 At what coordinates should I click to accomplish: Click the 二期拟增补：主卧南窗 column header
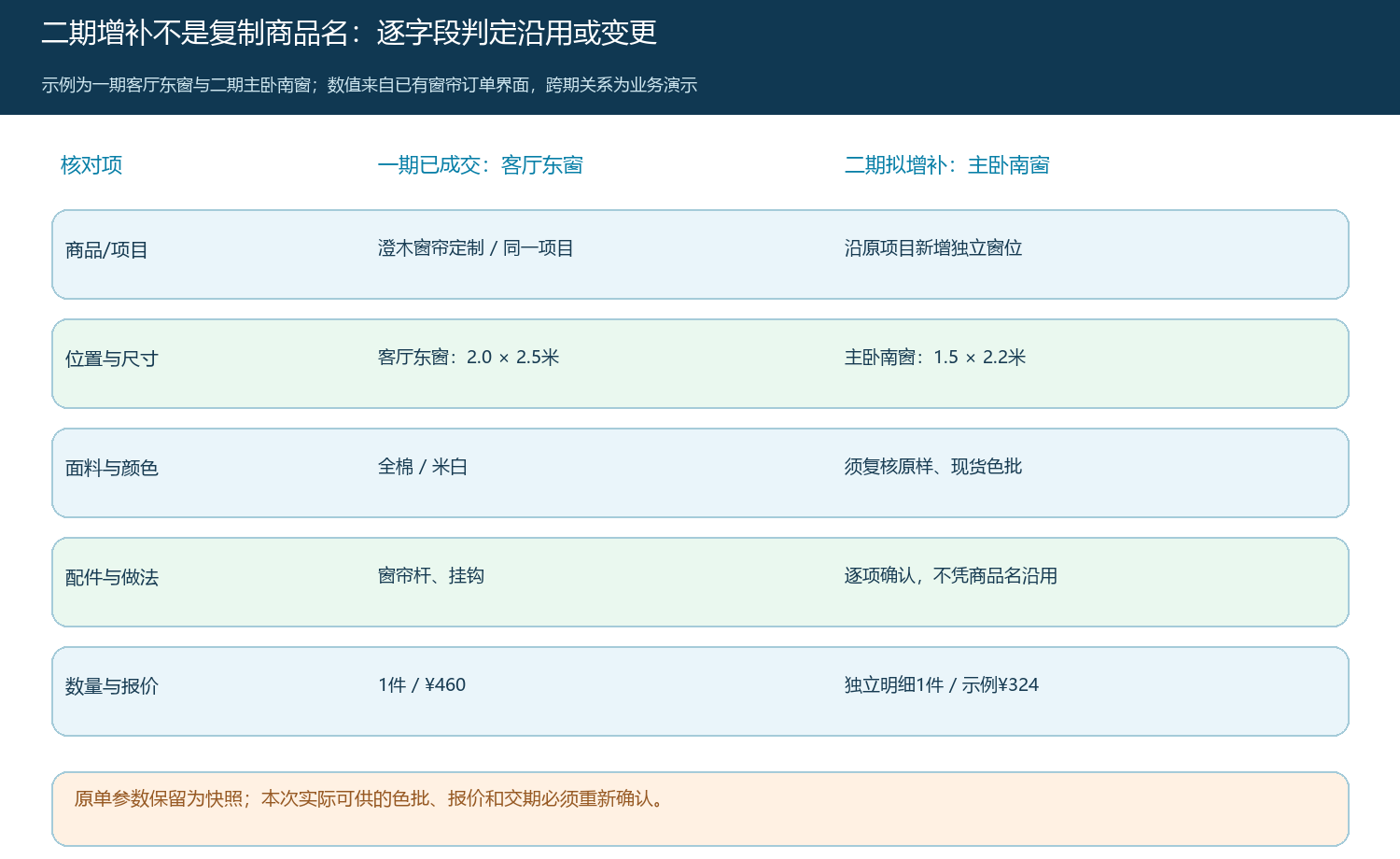pos(947,165)
